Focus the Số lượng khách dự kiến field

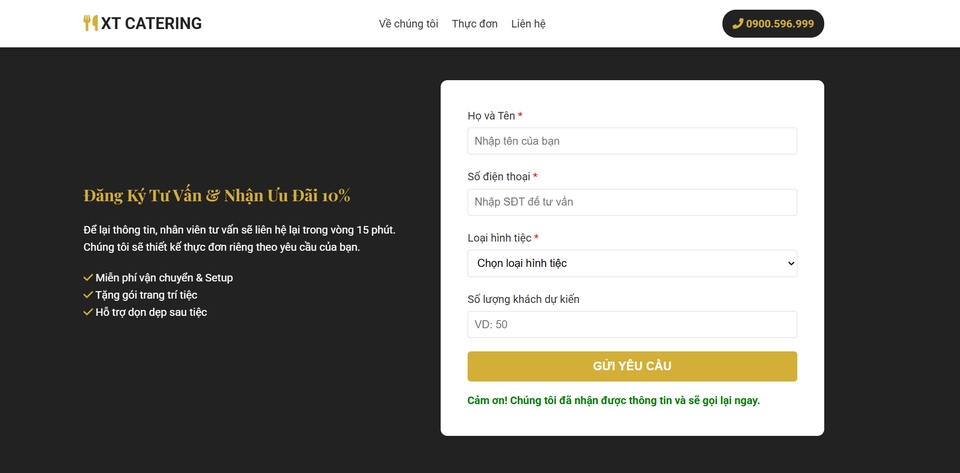[632, 324]
